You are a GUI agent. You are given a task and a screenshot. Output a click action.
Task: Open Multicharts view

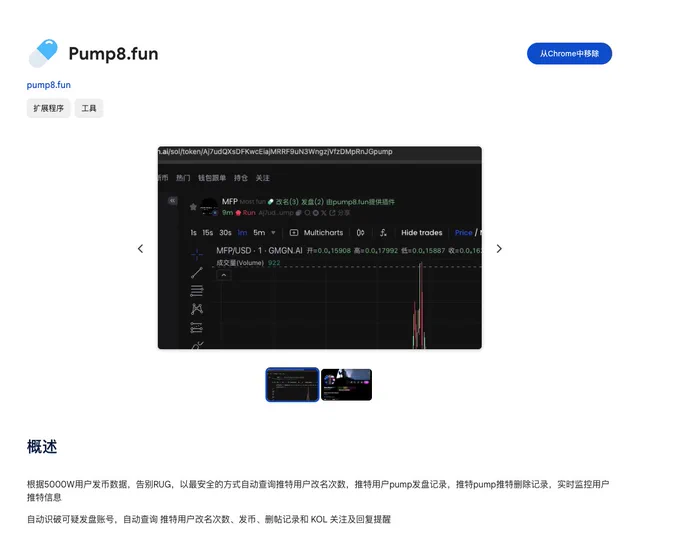coord(316,233)
